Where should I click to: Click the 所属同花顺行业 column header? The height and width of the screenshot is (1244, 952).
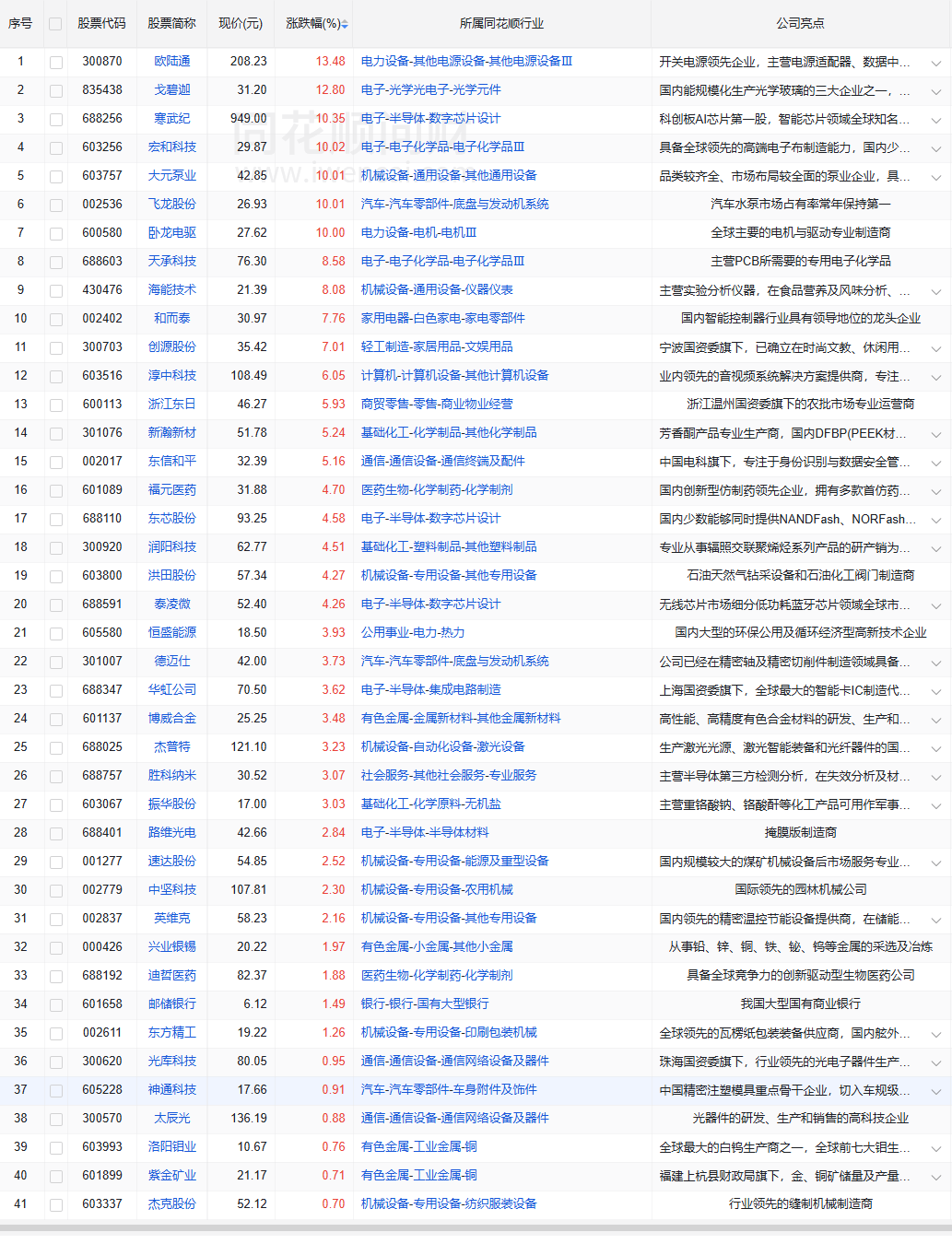click(x=502, y=23)
